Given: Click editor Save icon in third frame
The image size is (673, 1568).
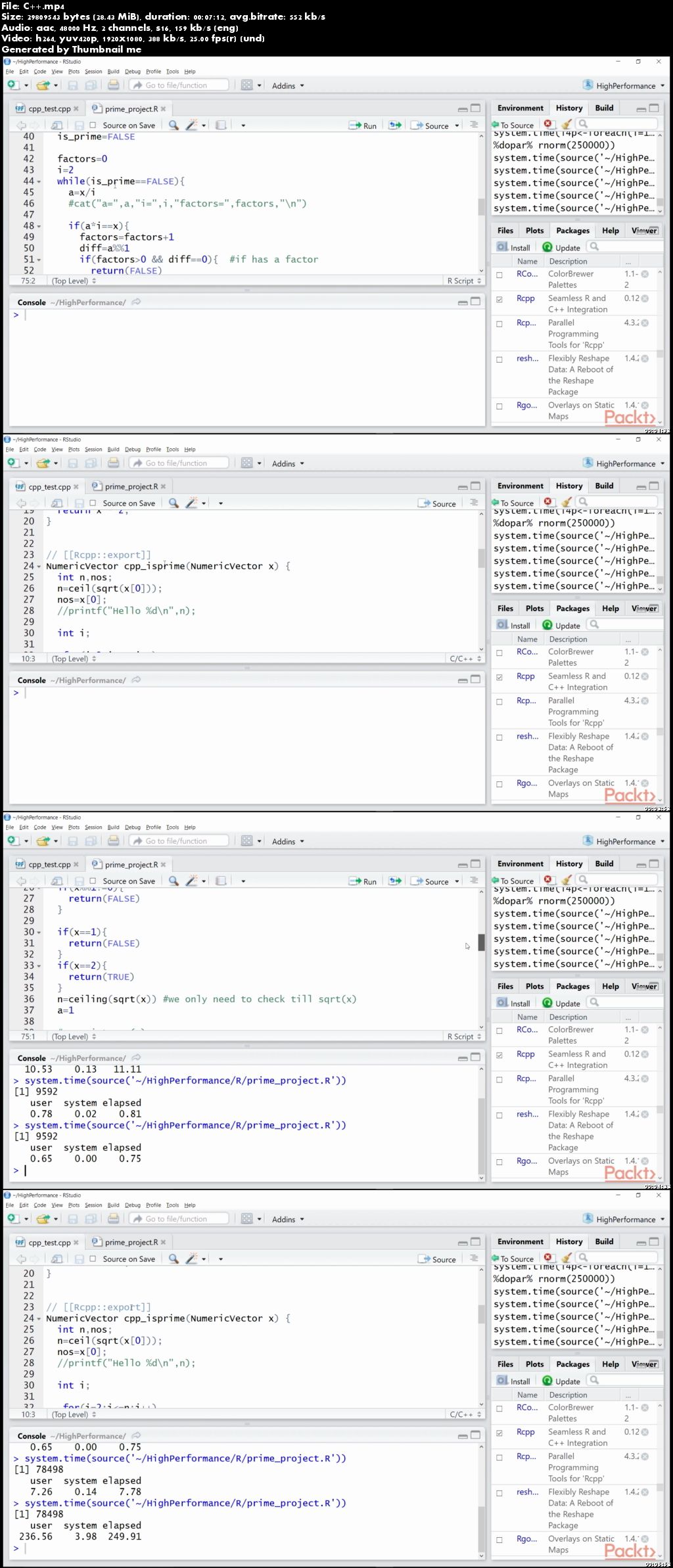Looking at the screenshot, I should coord(79,881).
